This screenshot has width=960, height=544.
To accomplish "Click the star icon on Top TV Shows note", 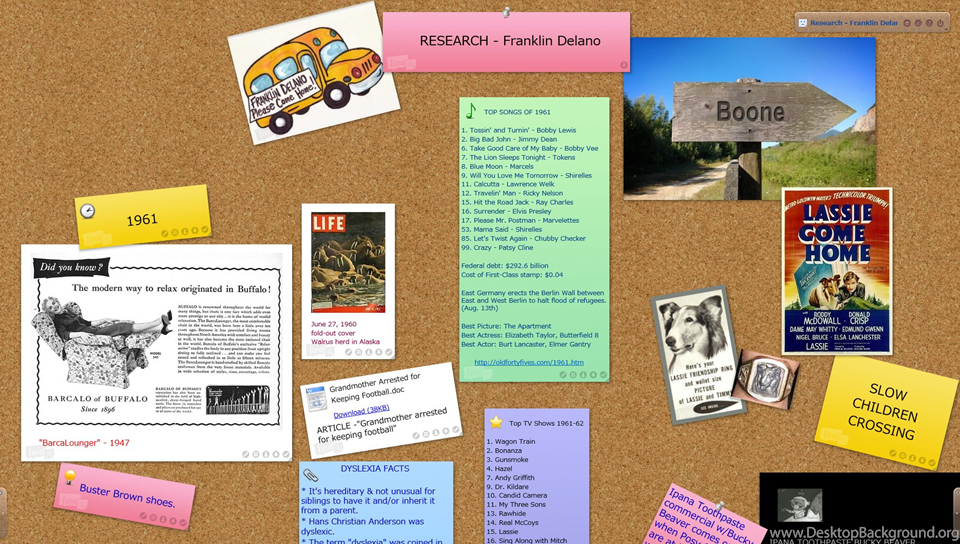I will (x=496, y=422).
